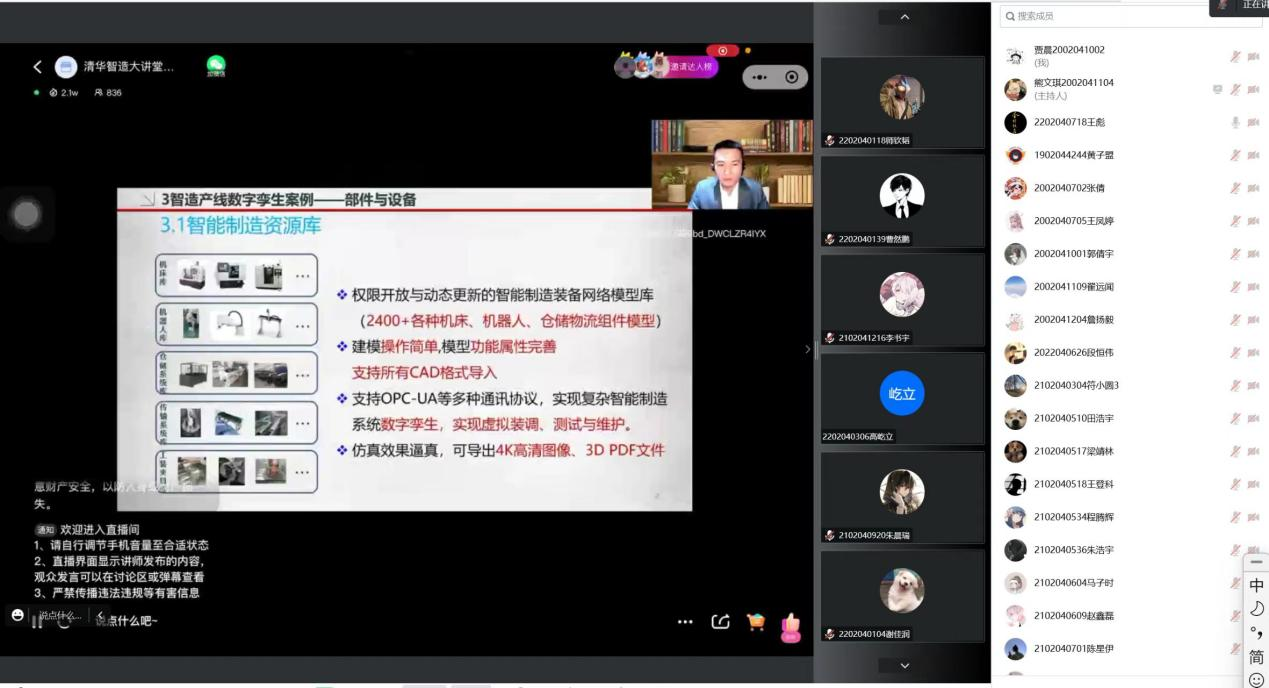Viewport: 1269px width, 688px height.
Task: Click the emoji icon in the chat bar
Action: coord(18,614)
